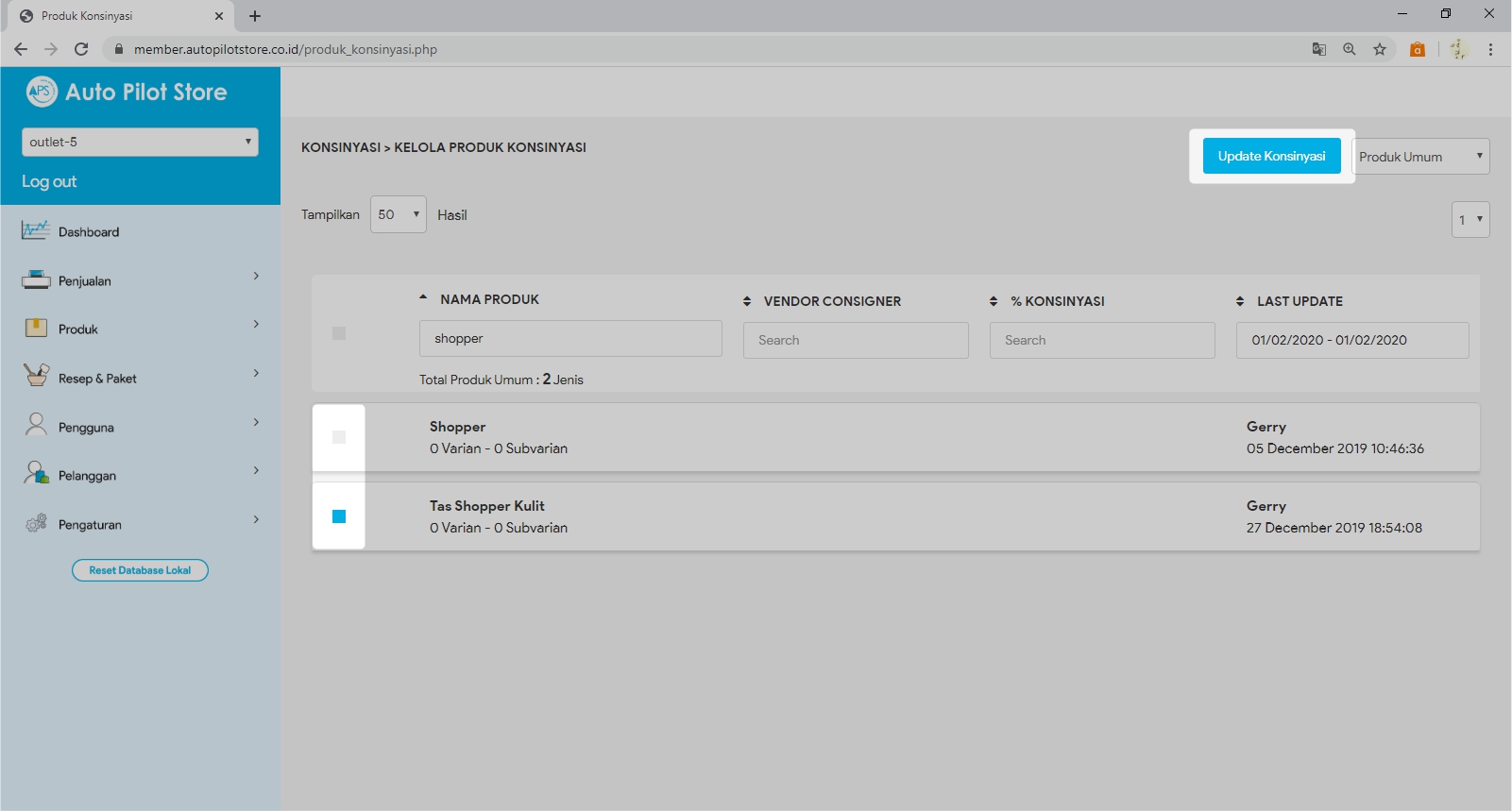1512x811 pixels.
Task: Click the Pelanggan customer icon
Action: pos(36,474)
